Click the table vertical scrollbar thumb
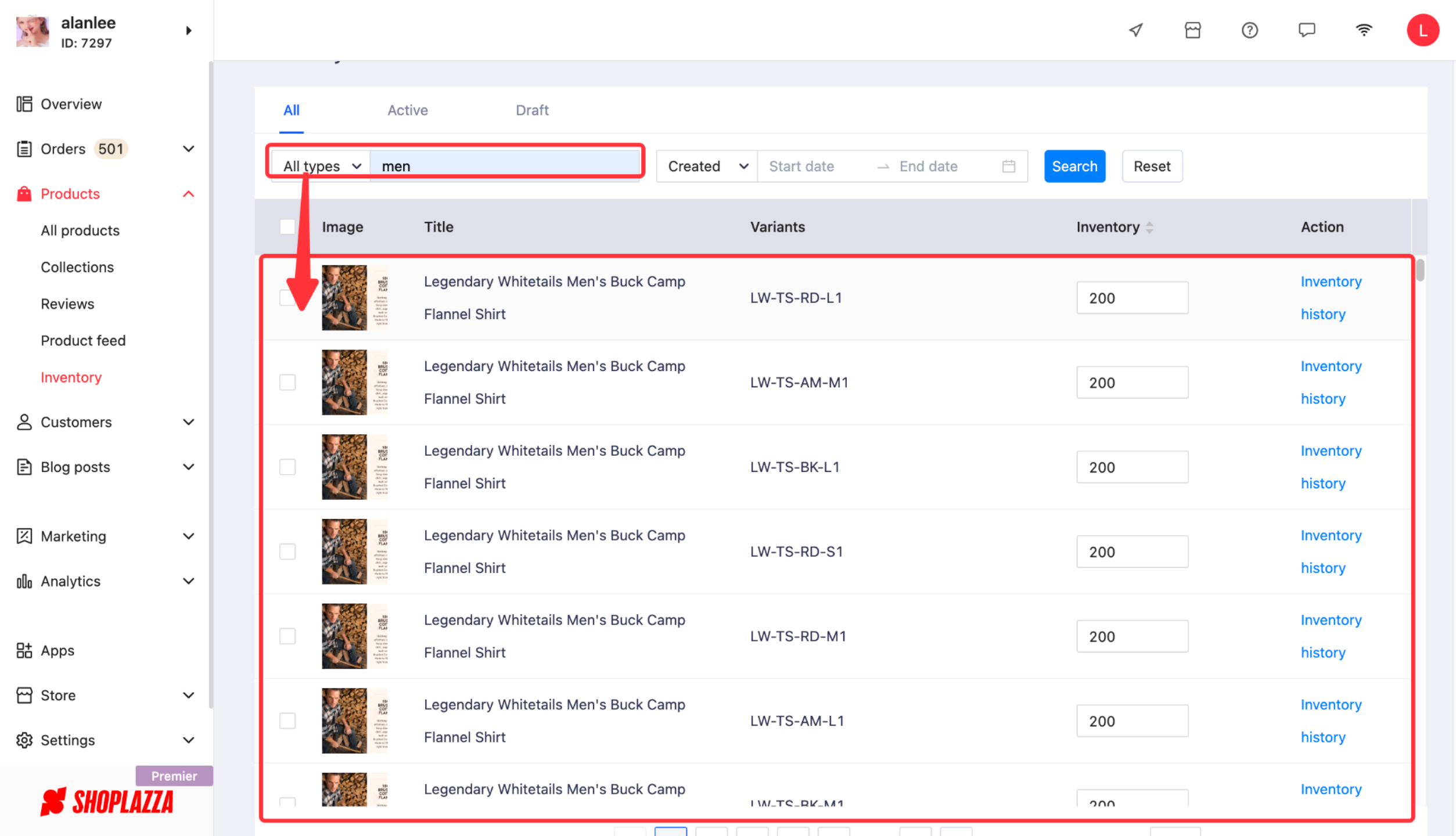This screenshot has width=1456, height=836. click(x=1420, y=271)
